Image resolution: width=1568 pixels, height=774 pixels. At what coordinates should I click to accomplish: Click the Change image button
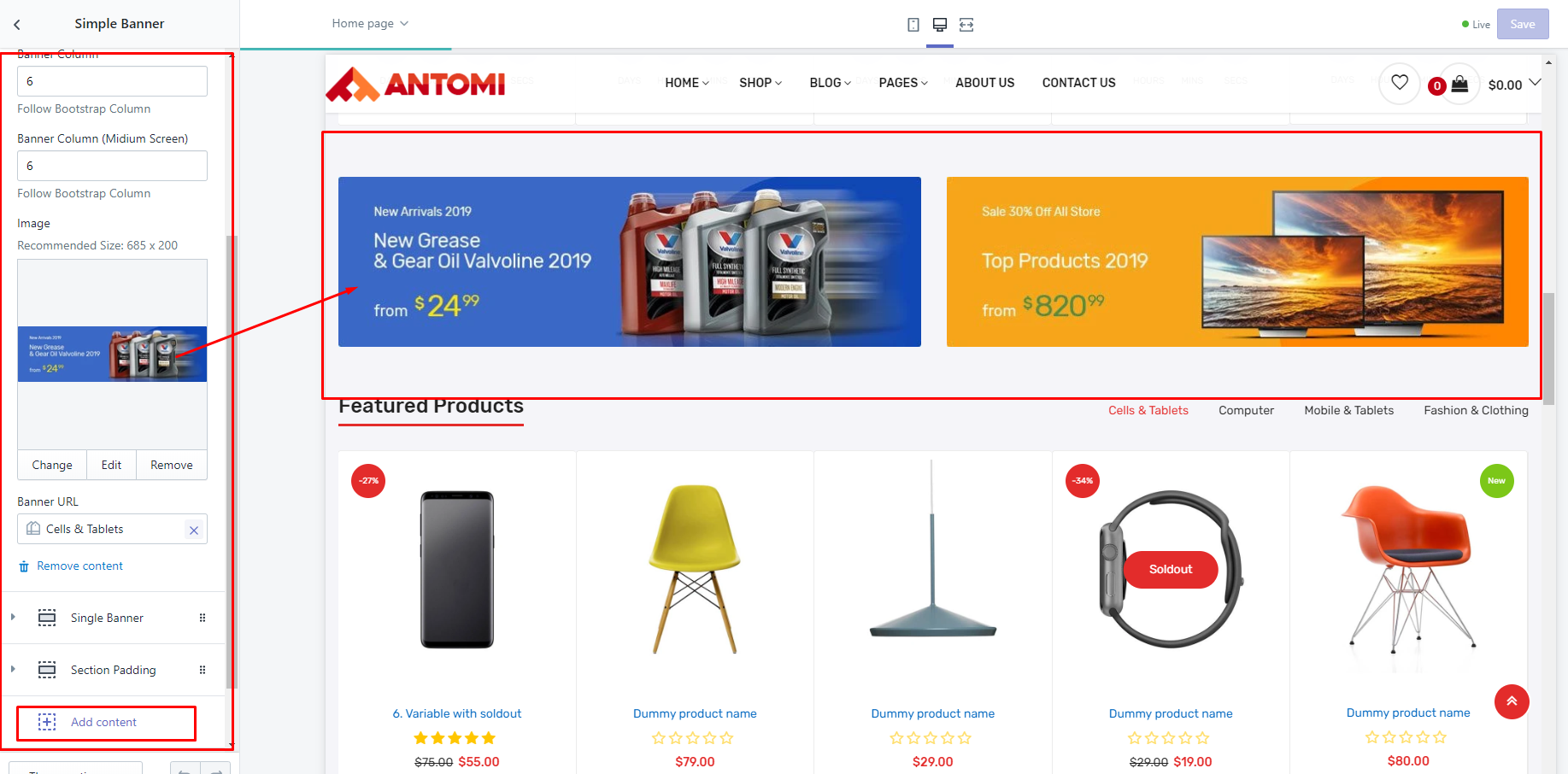(x=52, y=465)
